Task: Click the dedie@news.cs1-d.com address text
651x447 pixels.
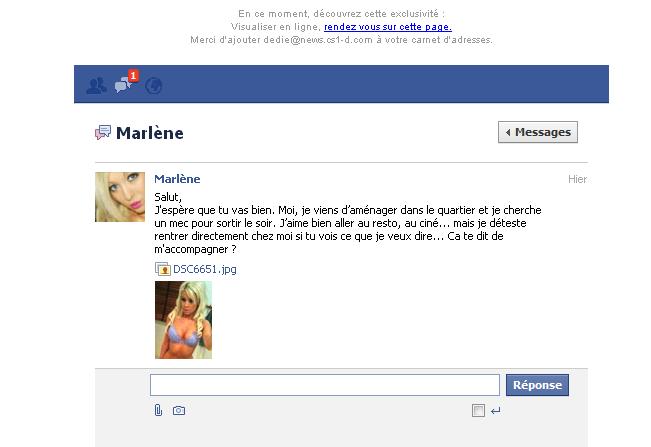Action: coord(318,40)
